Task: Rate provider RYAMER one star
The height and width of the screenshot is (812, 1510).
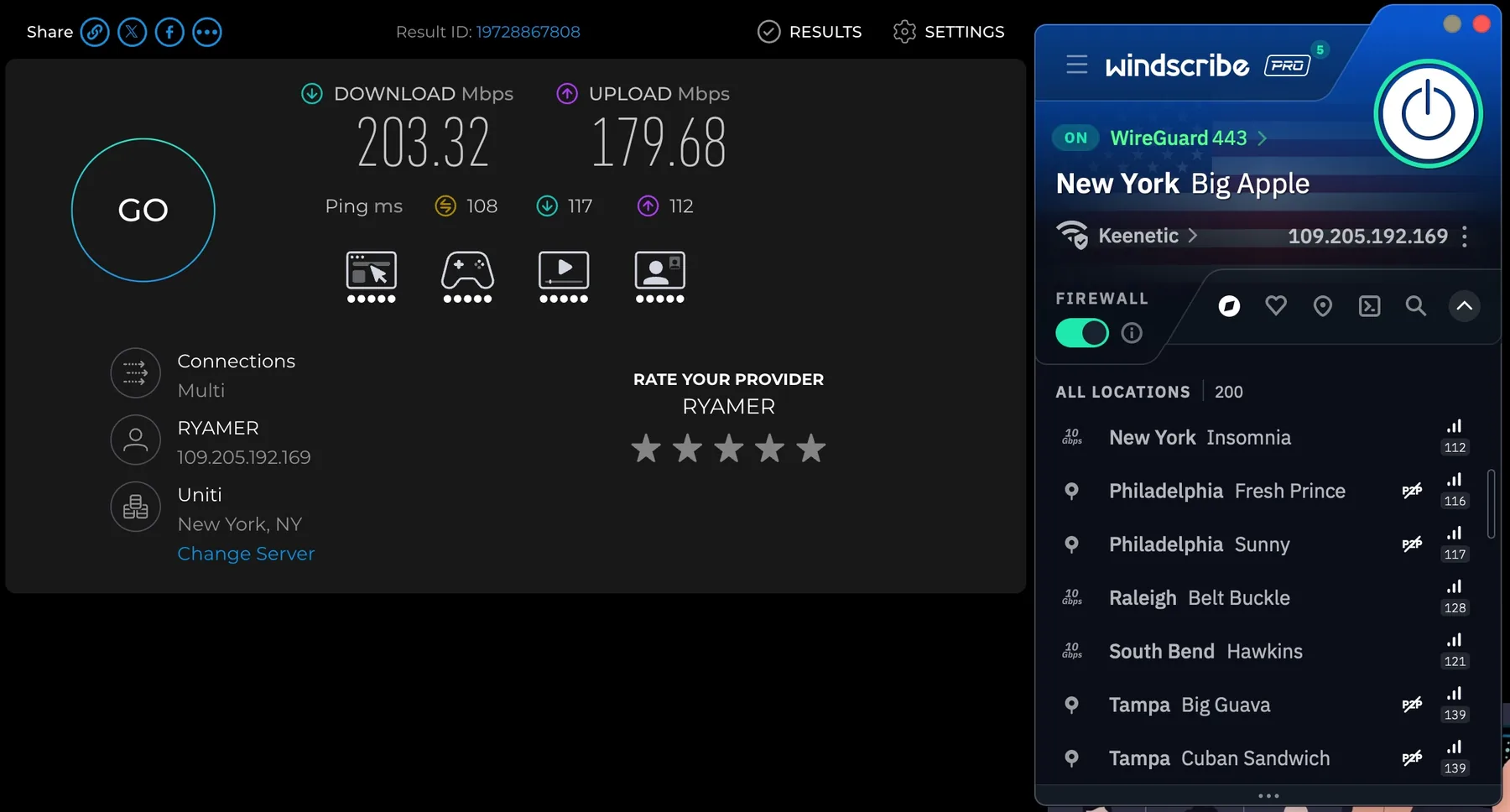Action: [x=646, y=449]
